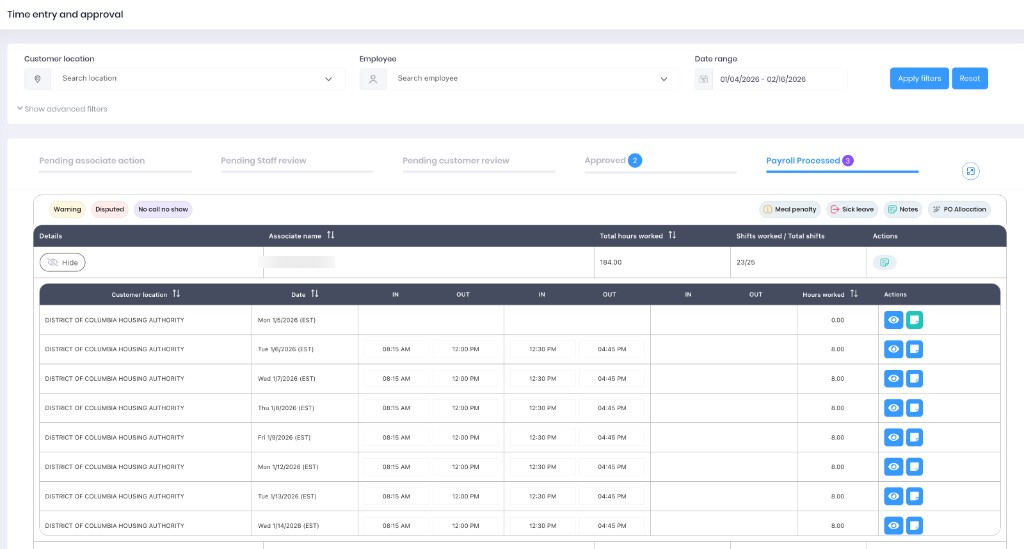This screenshot has width=1024, height=549.
Task: Click the Warning legend tag
Action: pos(67,210)
